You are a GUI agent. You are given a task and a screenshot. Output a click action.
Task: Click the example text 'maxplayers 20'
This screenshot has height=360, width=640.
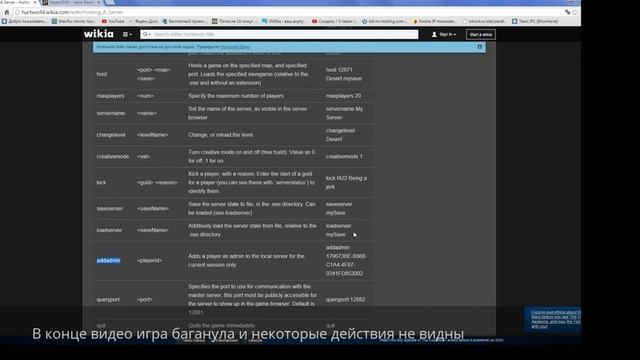[x=343, y=96]
